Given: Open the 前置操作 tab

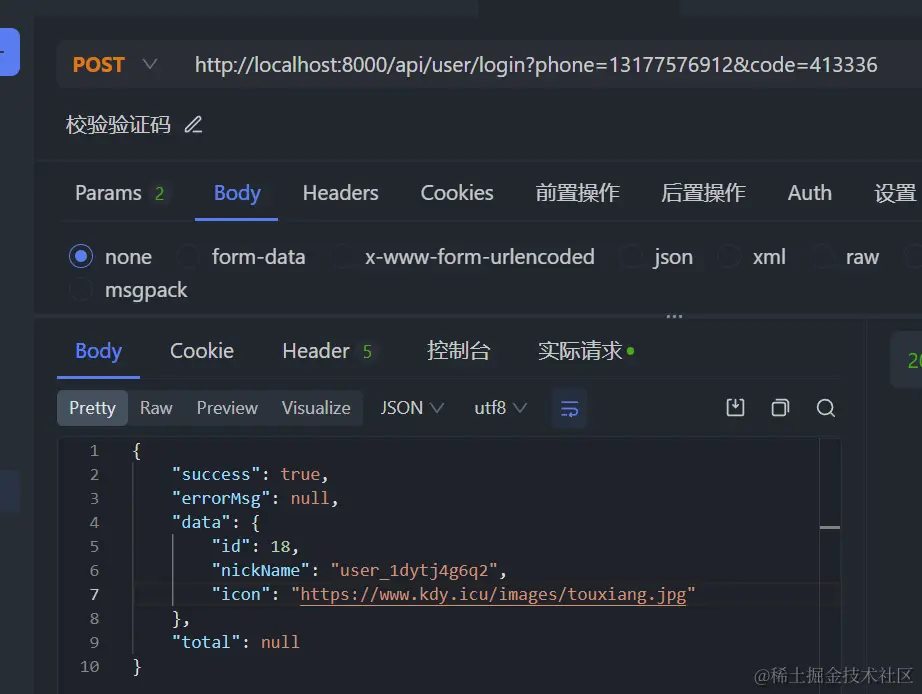Looking at the screenshot, I should coord(577,193).
